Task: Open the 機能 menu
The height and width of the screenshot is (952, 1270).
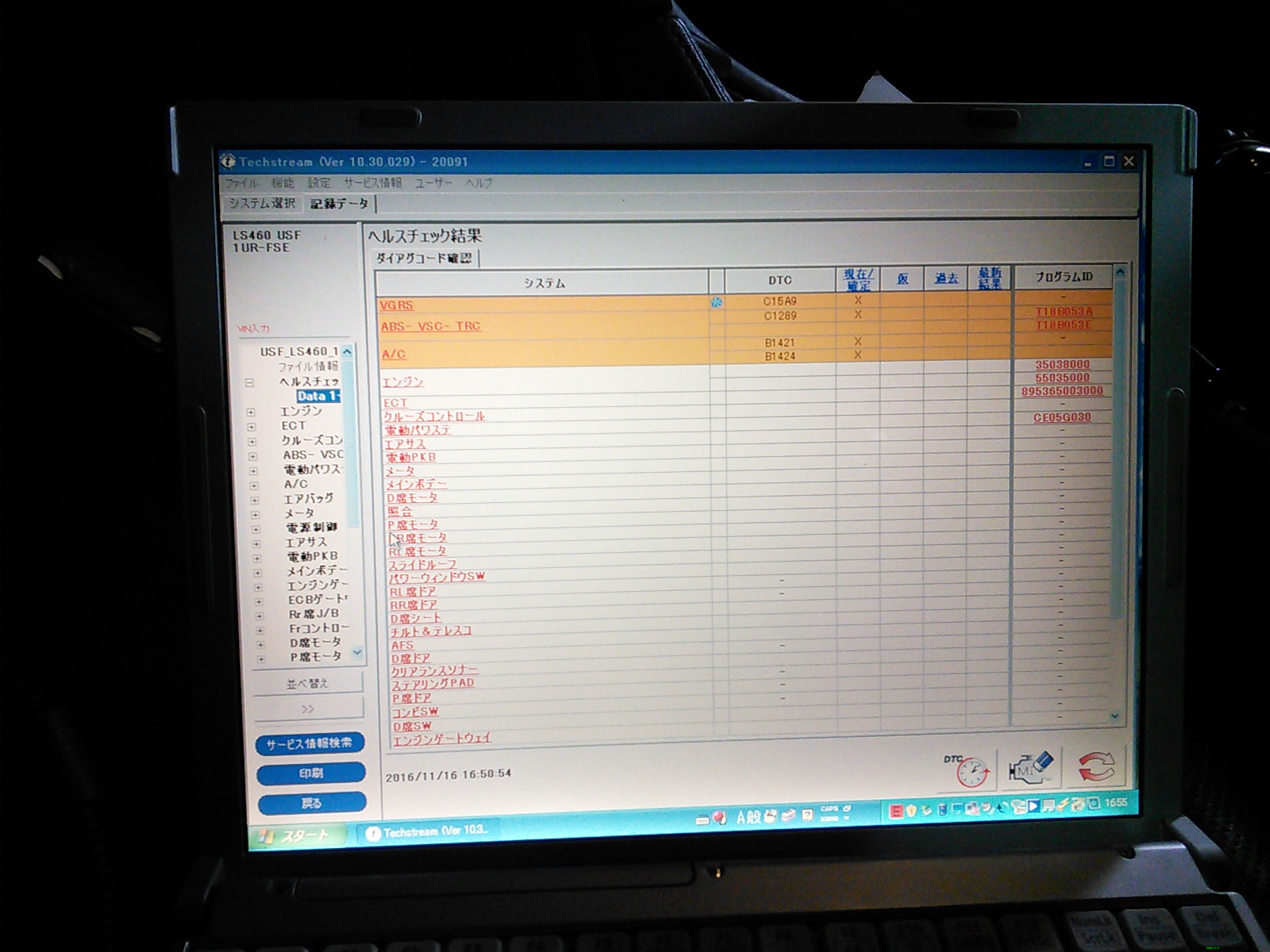Action: (x=283, y=182)
